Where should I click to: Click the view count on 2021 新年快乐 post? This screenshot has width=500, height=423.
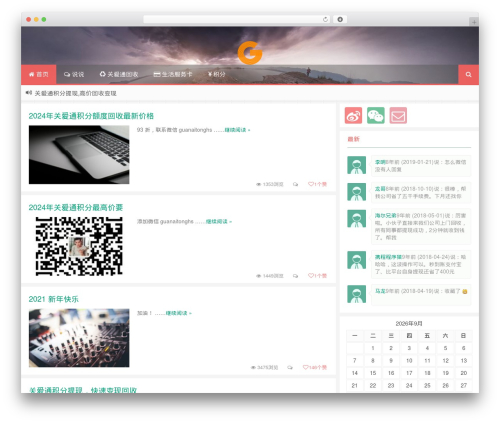264,368
